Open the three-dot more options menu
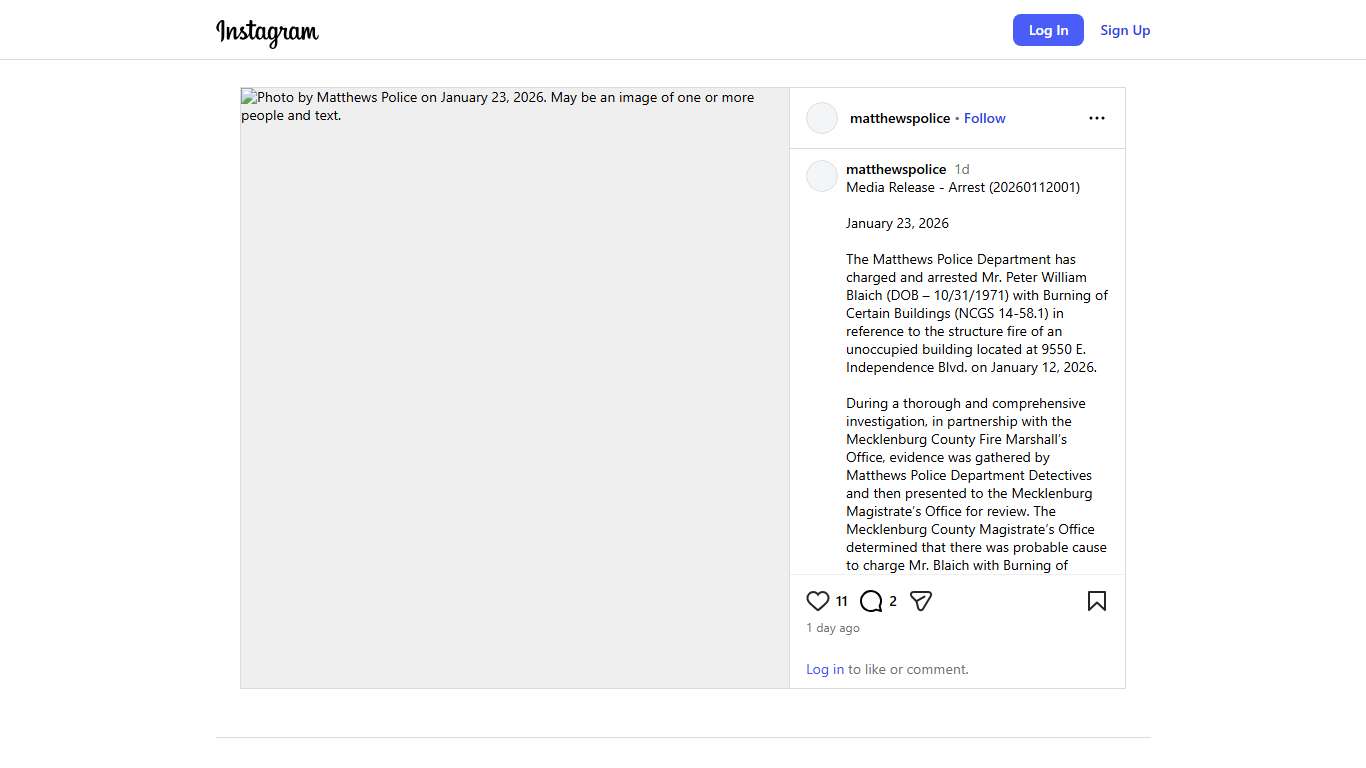Image resolution: width=1366 pixels, height=768 pixels. pos(1096,118)
